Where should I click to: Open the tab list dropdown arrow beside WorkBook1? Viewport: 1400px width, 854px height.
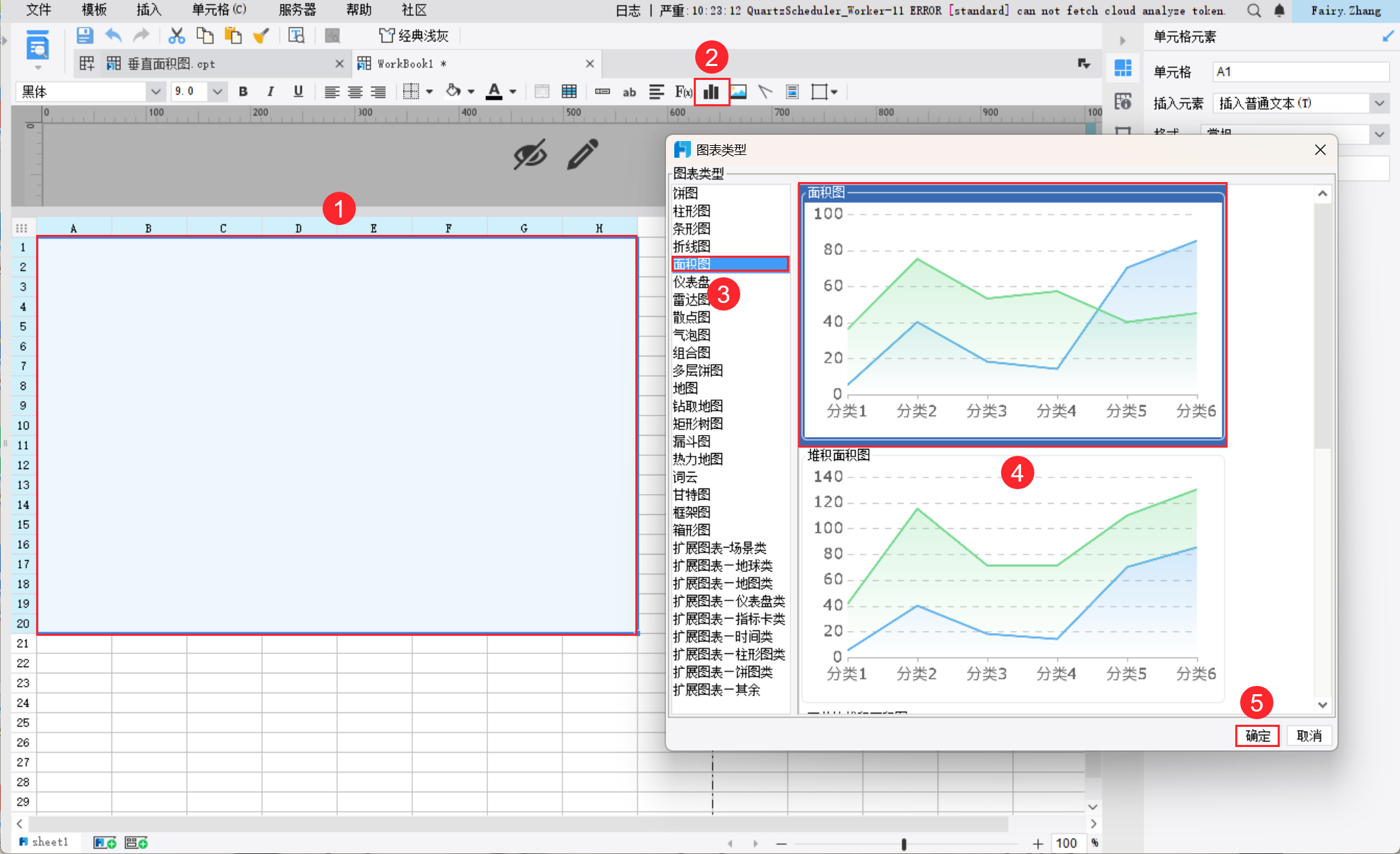(x=1084, y=64)
